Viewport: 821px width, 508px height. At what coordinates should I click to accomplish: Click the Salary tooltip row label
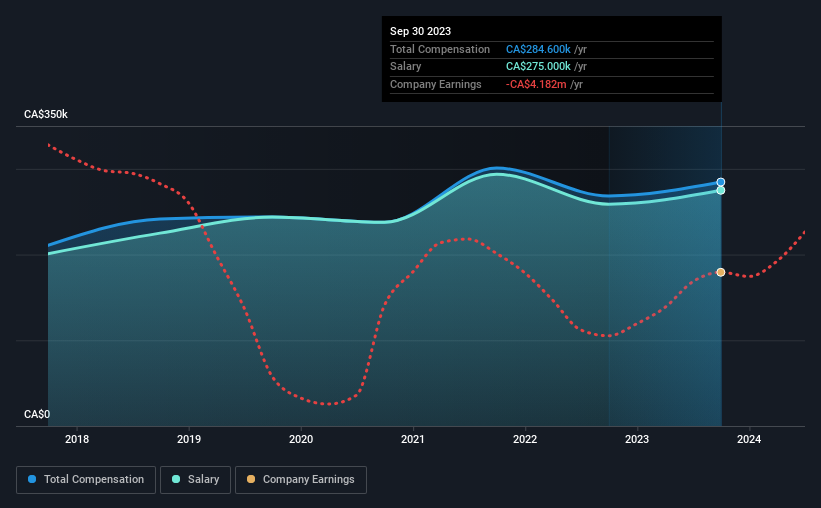(405, 67)
